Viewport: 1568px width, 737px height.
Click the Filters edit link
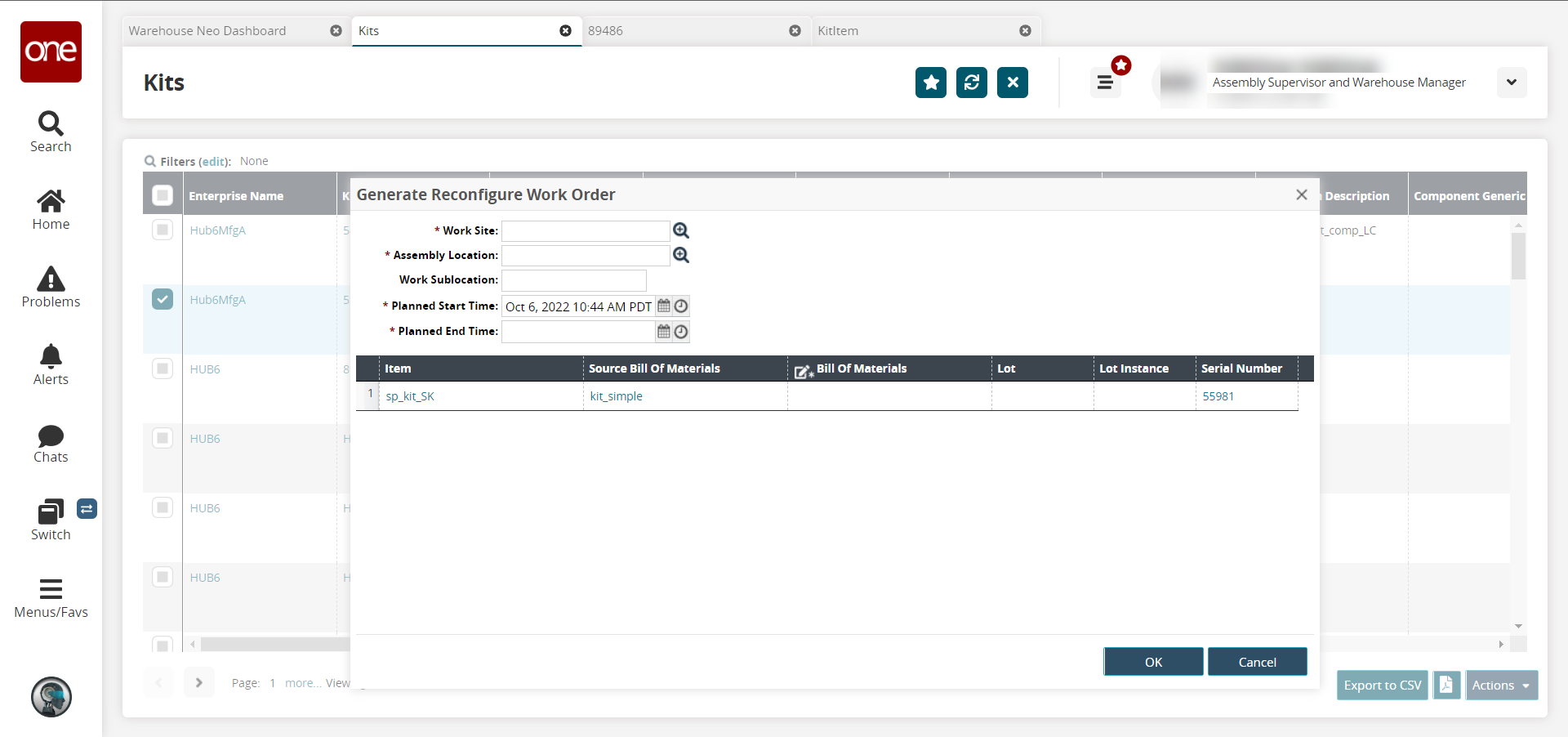tap(214, 162)
